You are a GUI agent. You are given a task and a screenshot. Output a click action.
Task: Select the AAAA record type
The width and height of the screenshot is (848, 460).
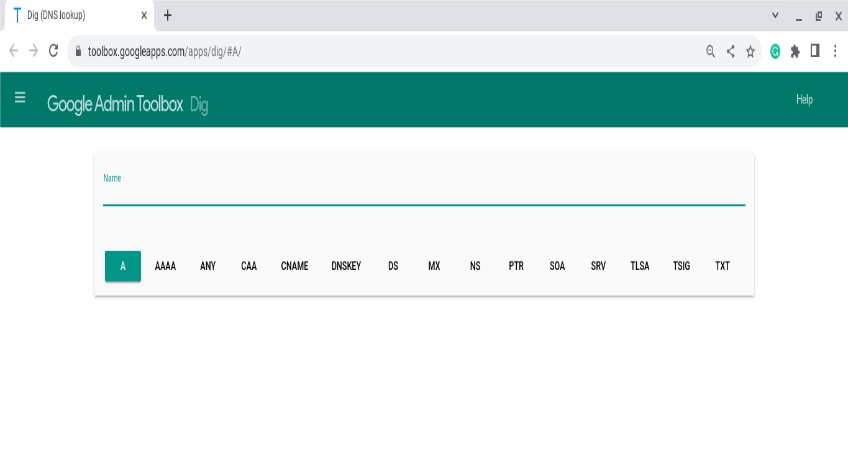tap(165, 266)
